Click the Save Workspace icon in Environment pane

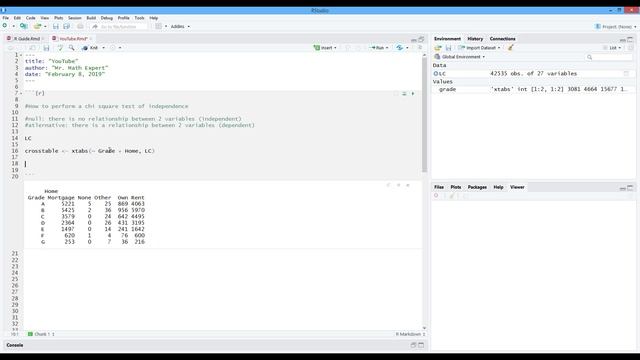(449, 48)
